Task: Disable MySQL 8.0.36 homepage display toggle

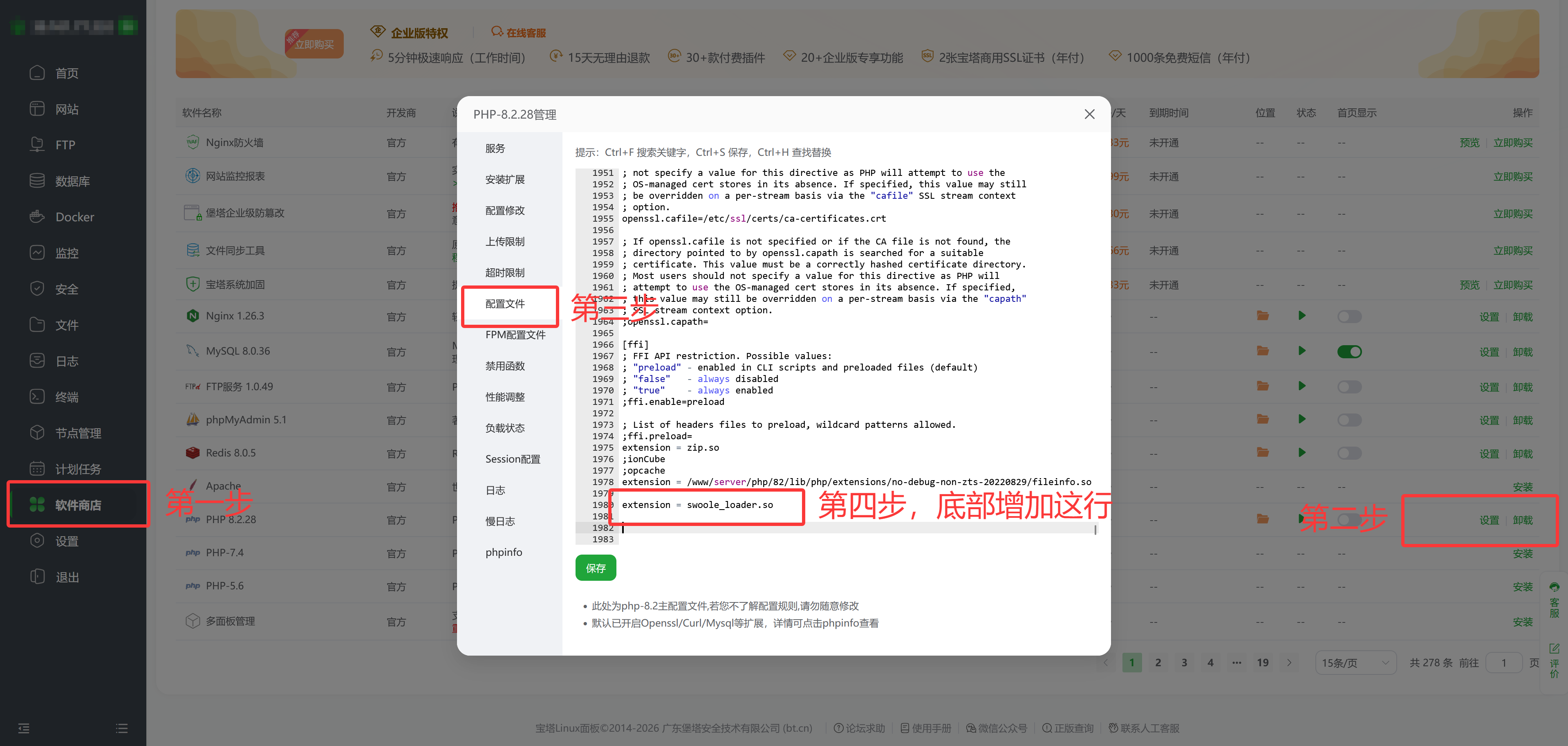Action: click(x=1349, y=352)
